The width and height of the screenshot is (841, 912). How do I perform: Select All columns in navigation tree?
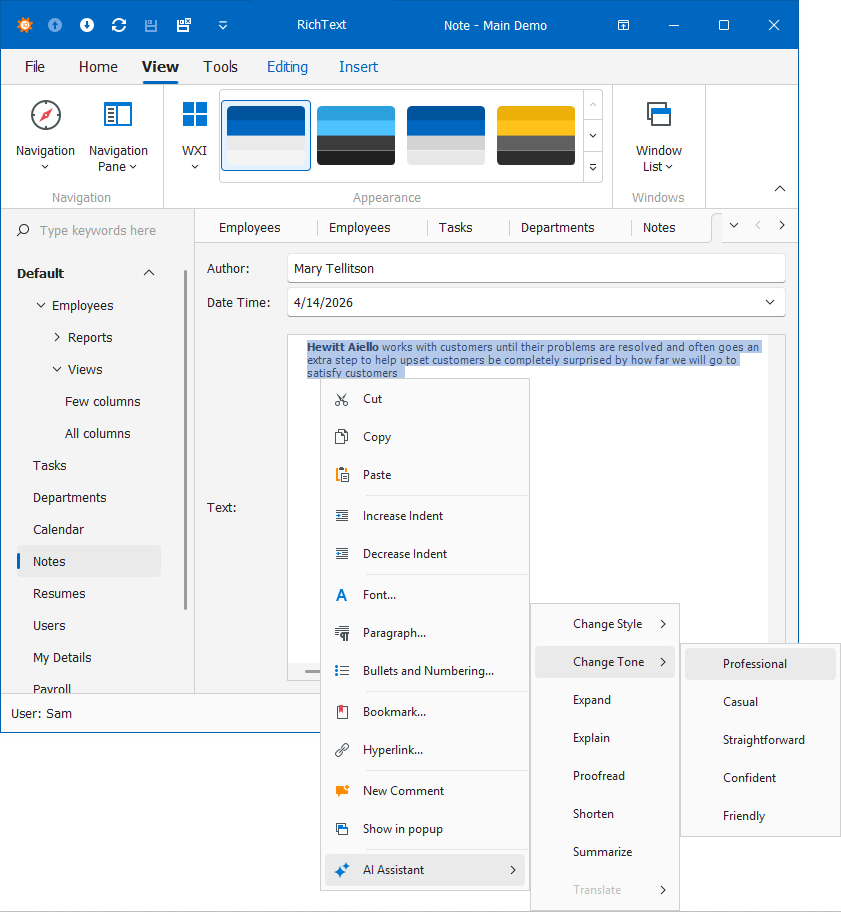pyautogui.click(x=98, y=433)
